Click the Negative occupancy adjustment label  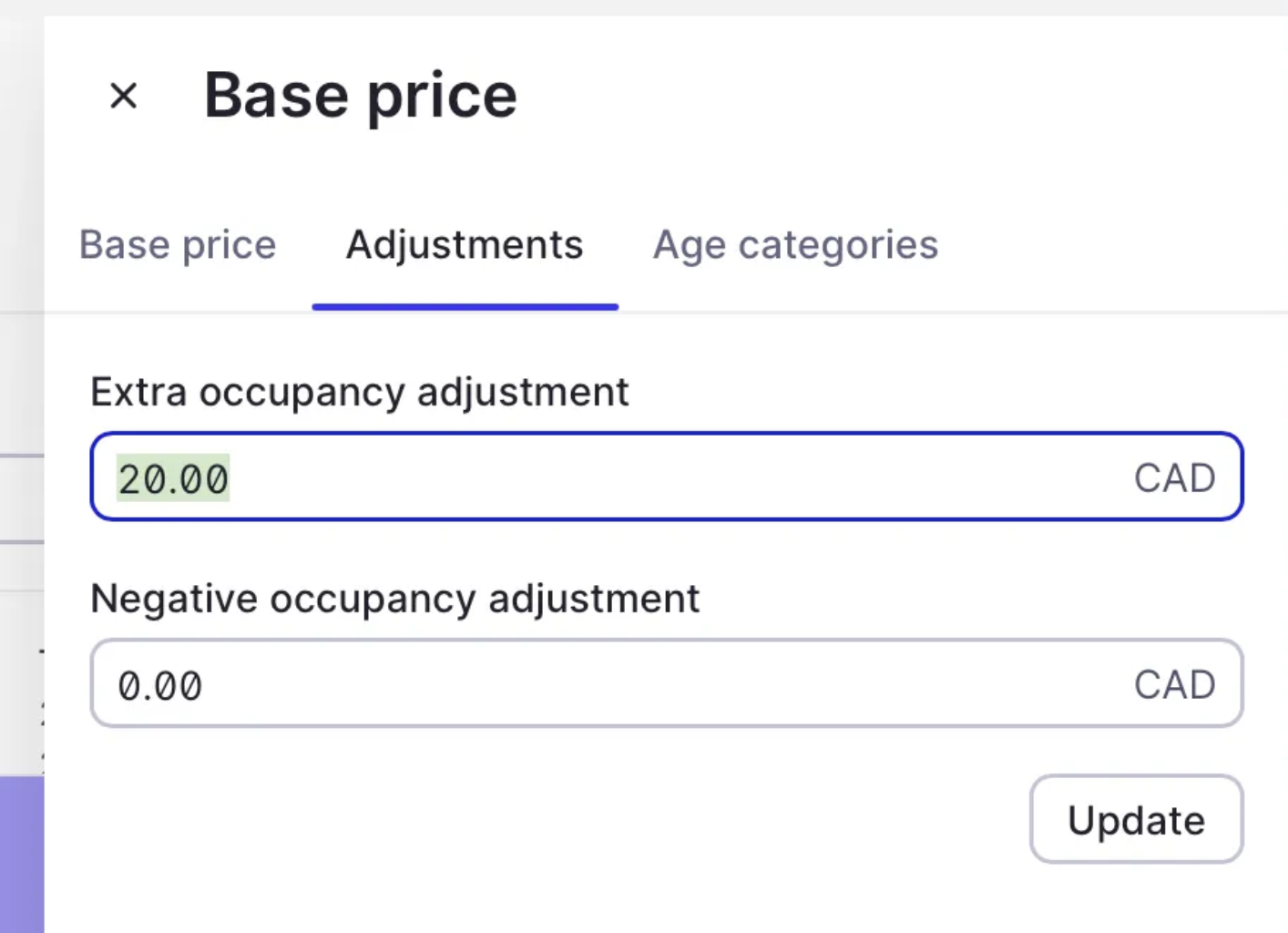[x=394, y=600]
